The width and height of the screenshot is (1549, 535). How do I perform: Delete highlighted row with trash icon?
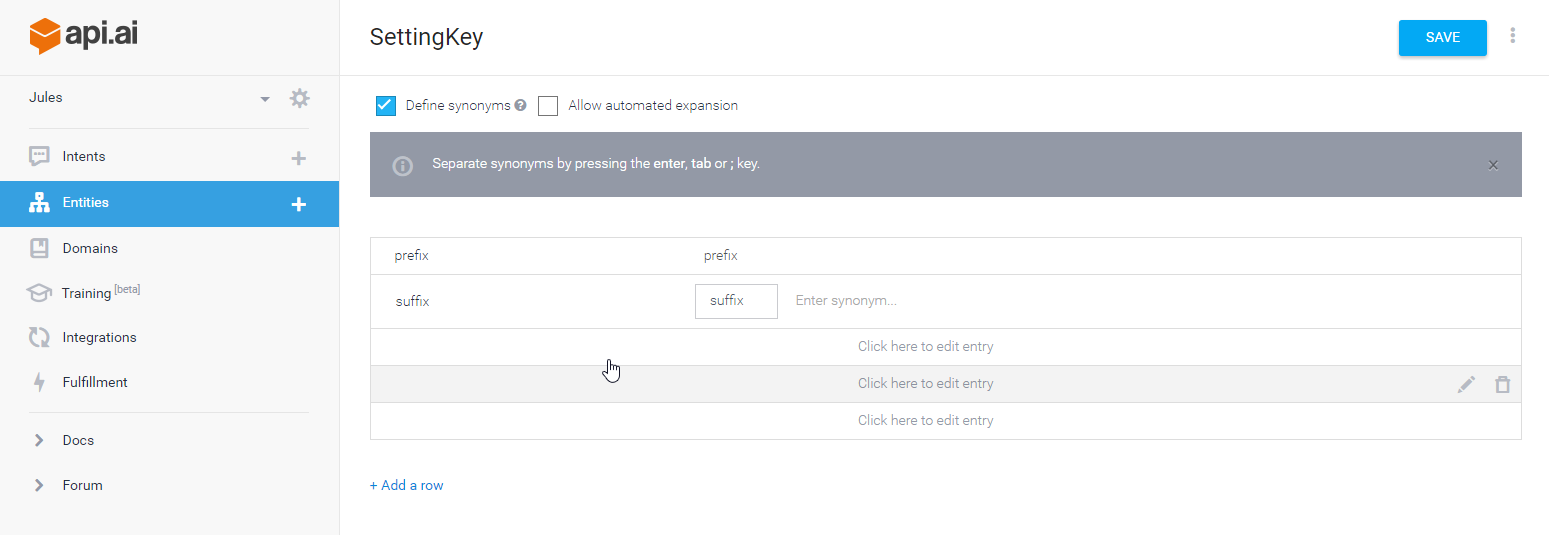1502,384
